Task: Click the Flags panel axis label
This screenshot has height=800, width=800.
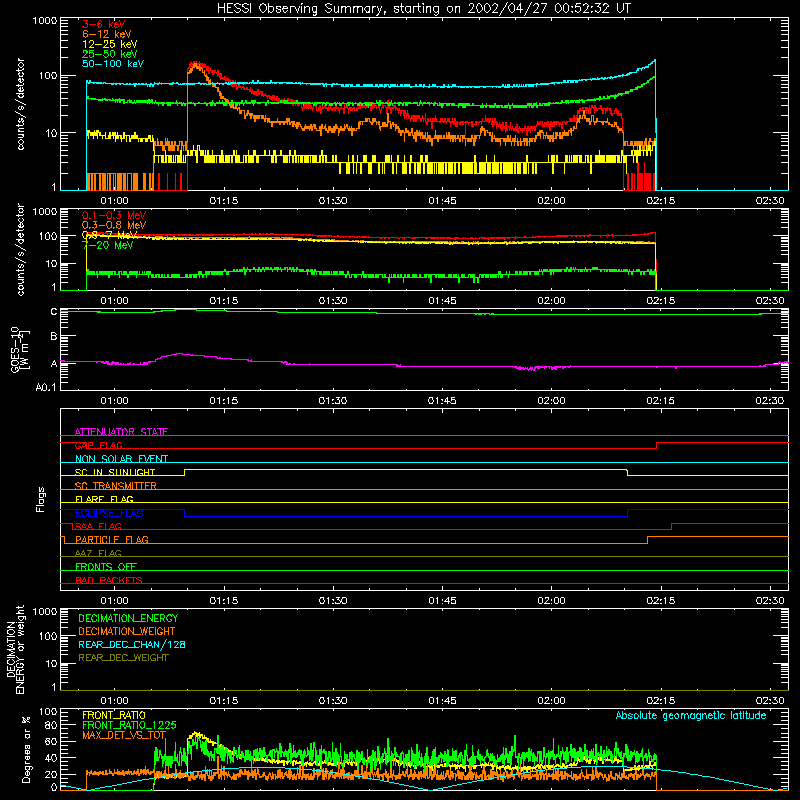Action: click(41, 499)
